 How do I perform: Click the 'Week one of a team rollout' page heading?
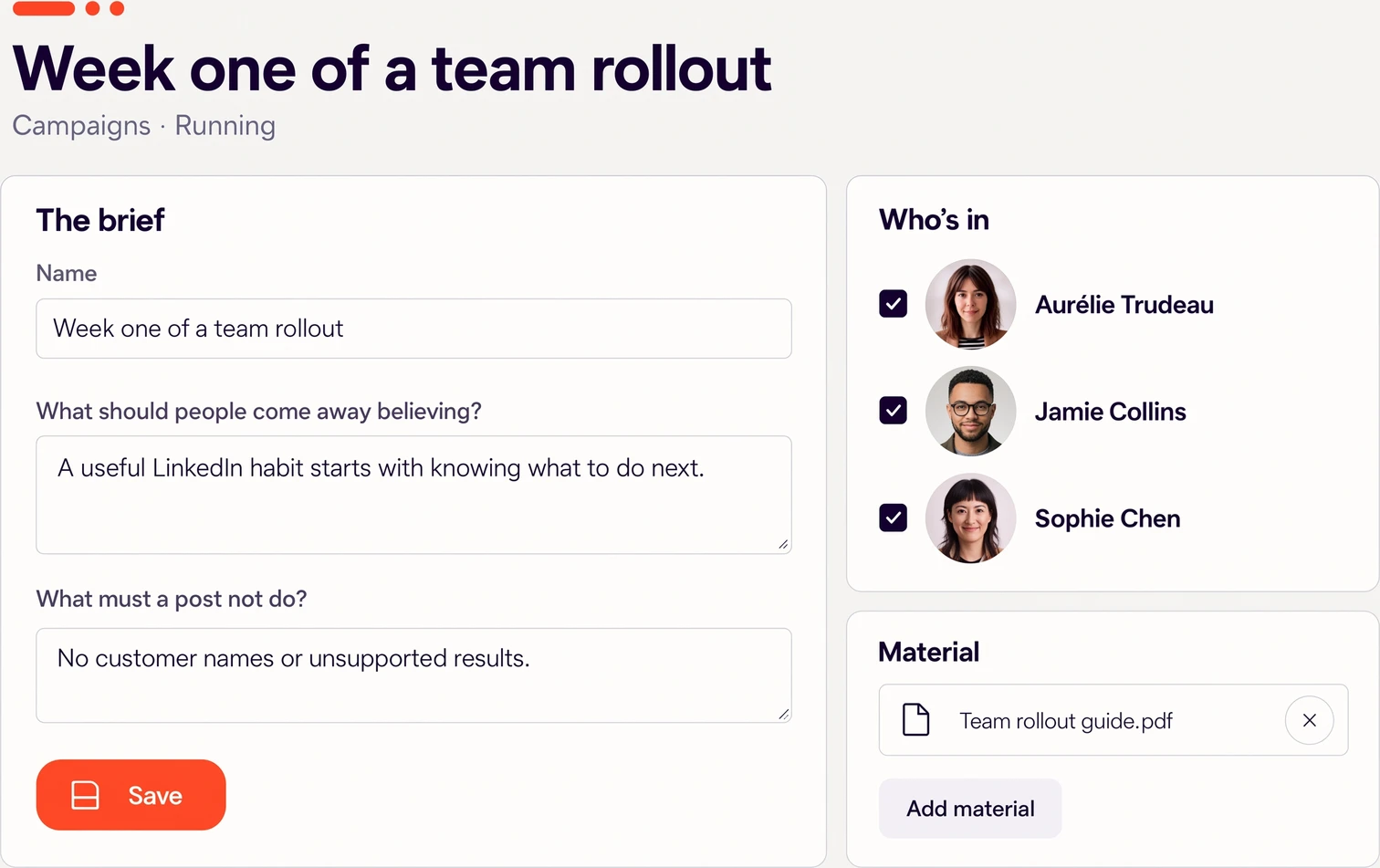pos(392,68)
